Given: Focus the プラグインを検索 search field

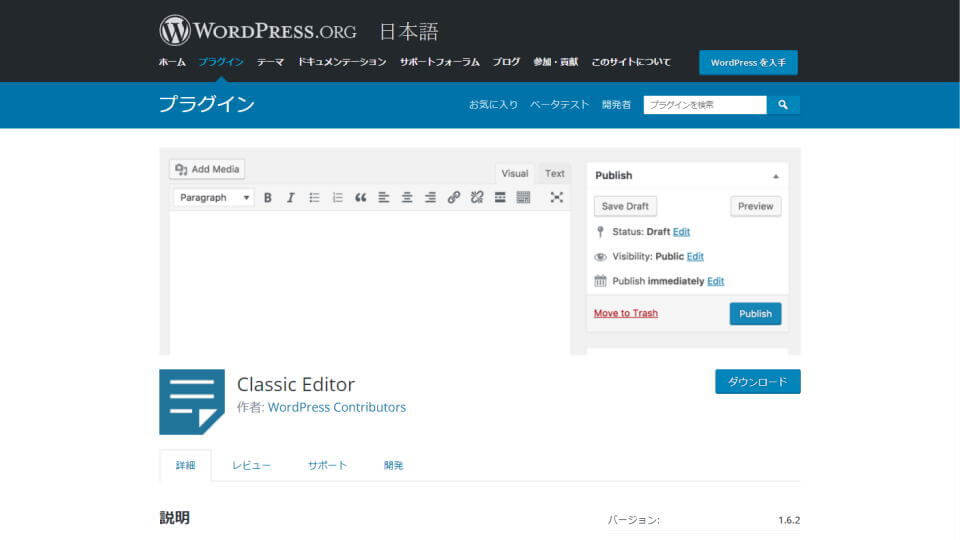Looking at the screenshot, I should click(x=705, y=105).
